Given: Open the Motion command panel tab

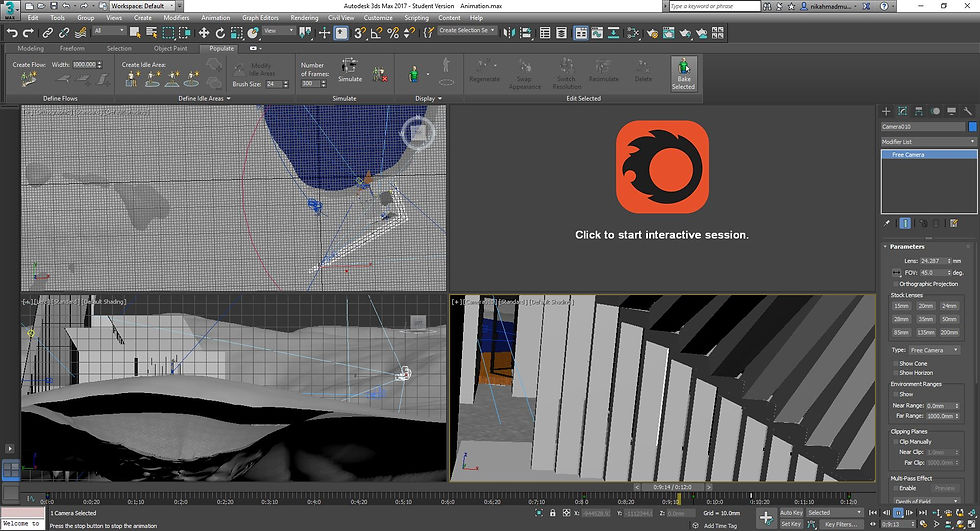Looking at the screenshot, I should (935, 111).
